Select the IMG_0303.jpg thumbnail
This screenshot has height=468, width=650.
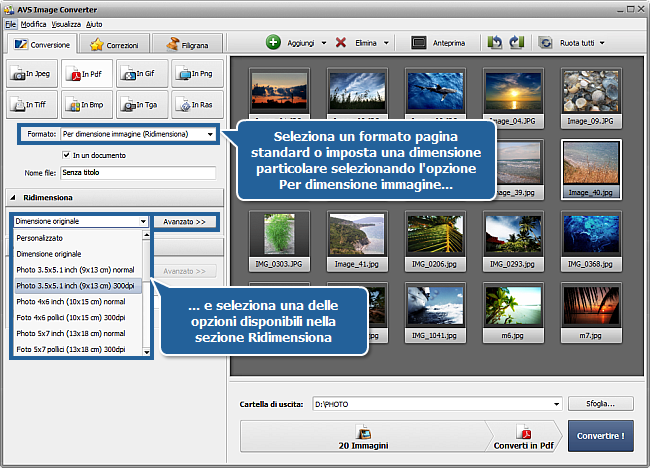click(x=279, y=236)
